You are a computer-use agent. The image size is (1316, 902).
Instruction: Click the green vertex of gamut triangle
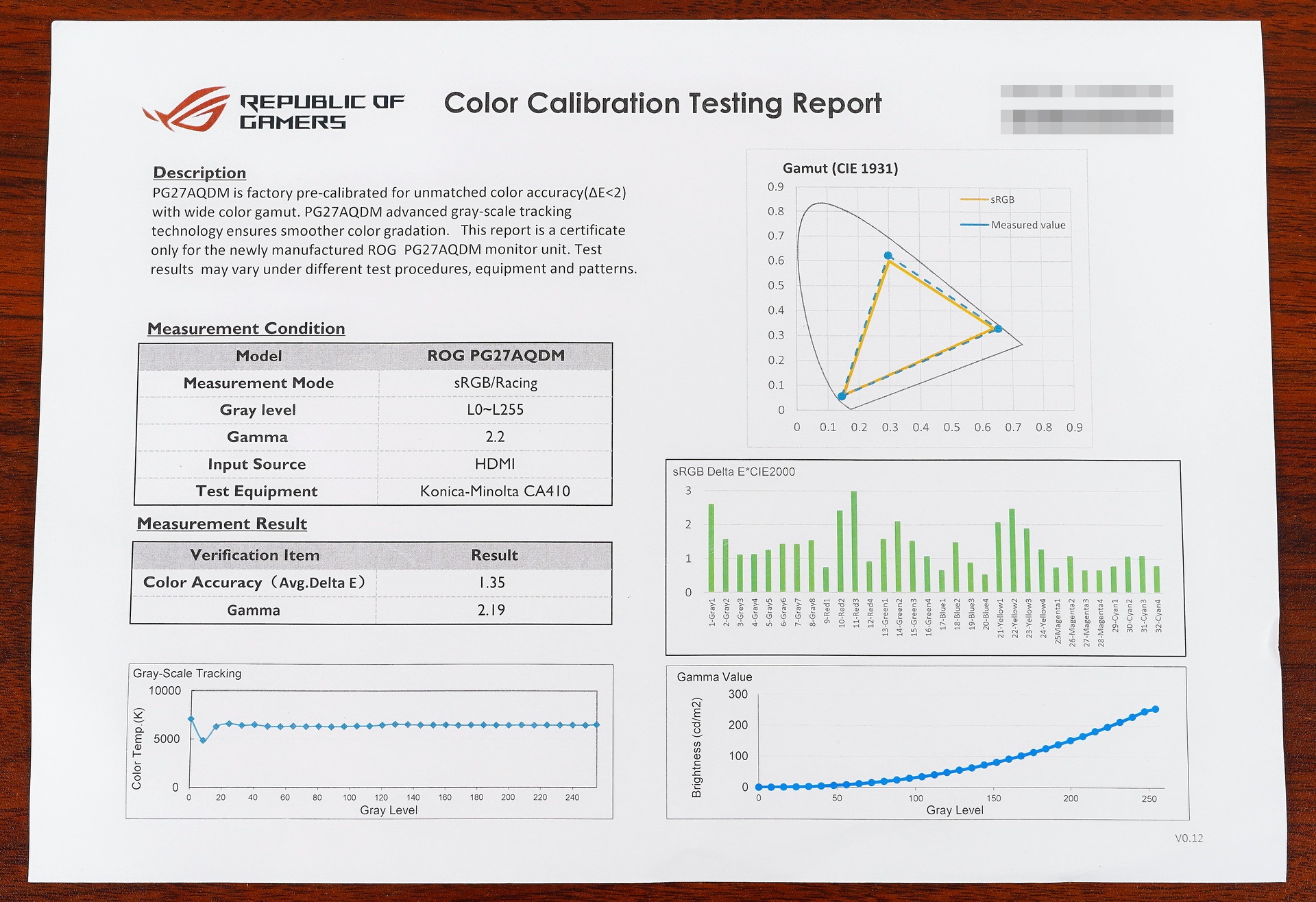[x=888, y=256]
